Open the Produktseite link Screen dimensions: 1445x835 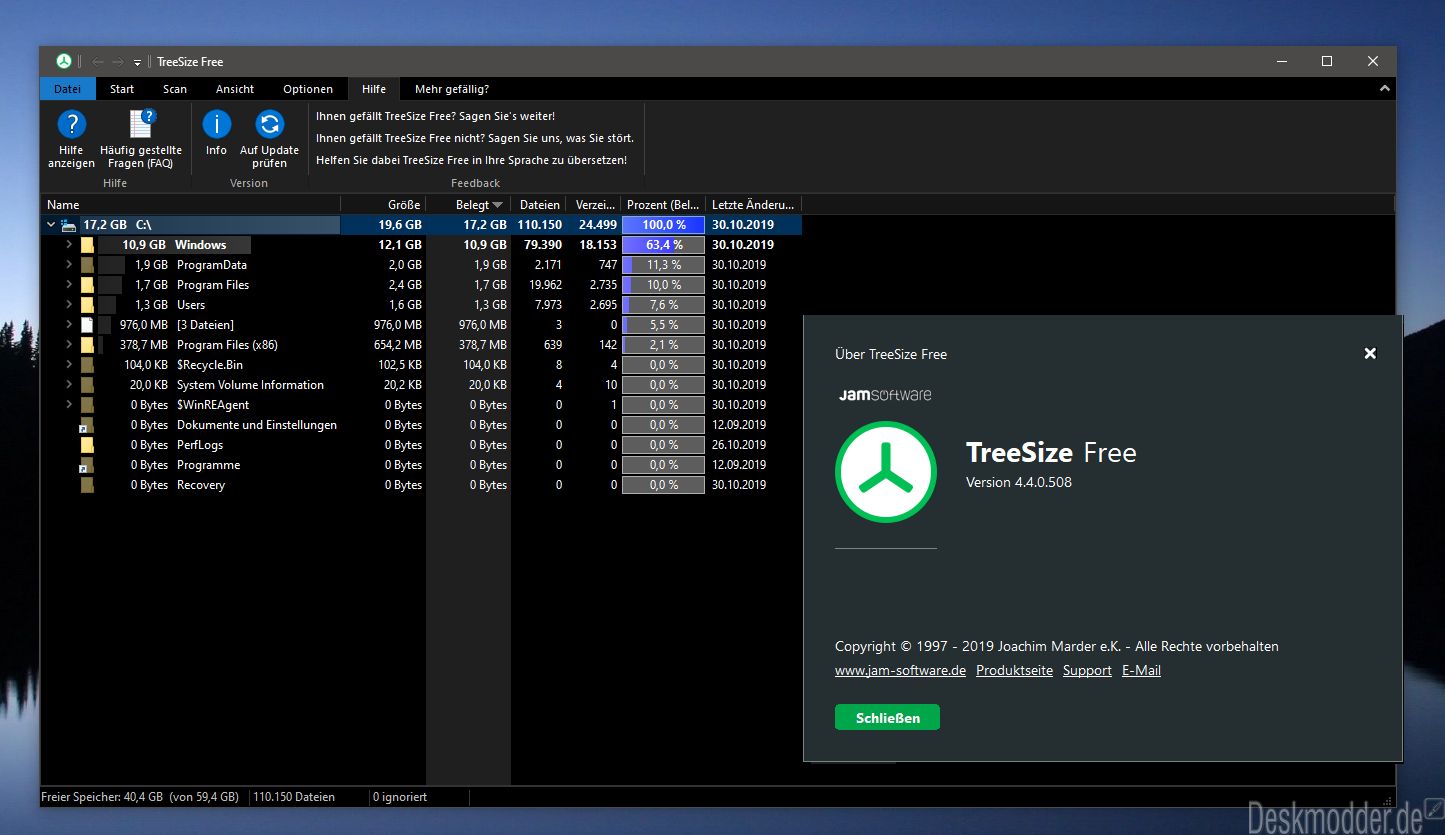(1014, 670)
